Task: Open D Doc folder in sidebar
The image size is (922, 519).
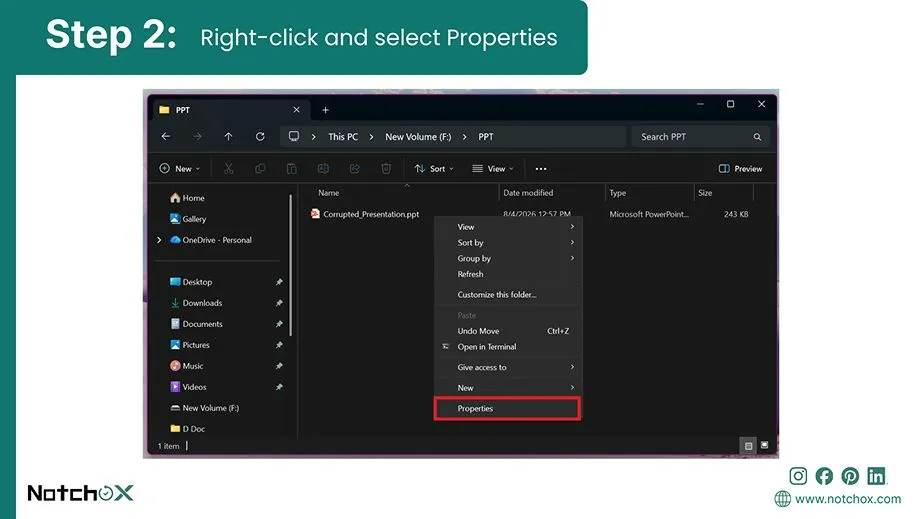Action: (x=187, y=429)
